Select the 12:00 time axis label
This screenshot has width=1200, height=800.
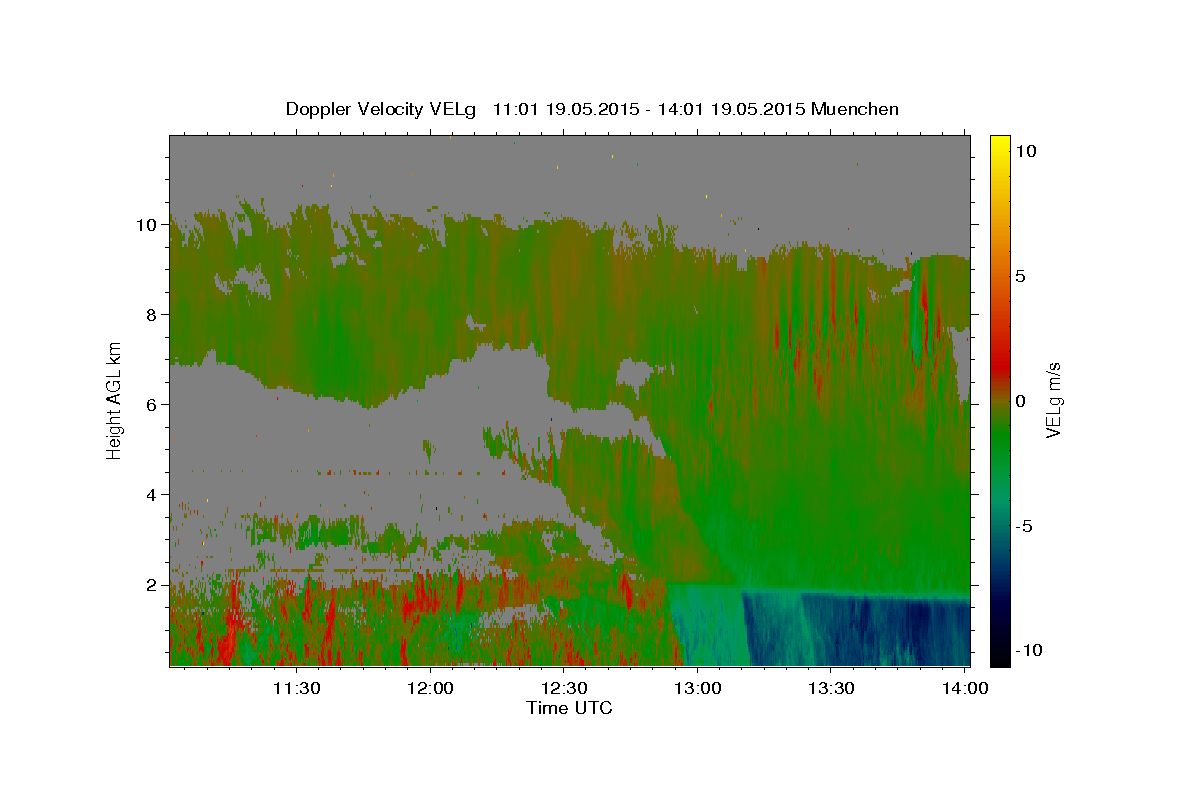(431, 688)
